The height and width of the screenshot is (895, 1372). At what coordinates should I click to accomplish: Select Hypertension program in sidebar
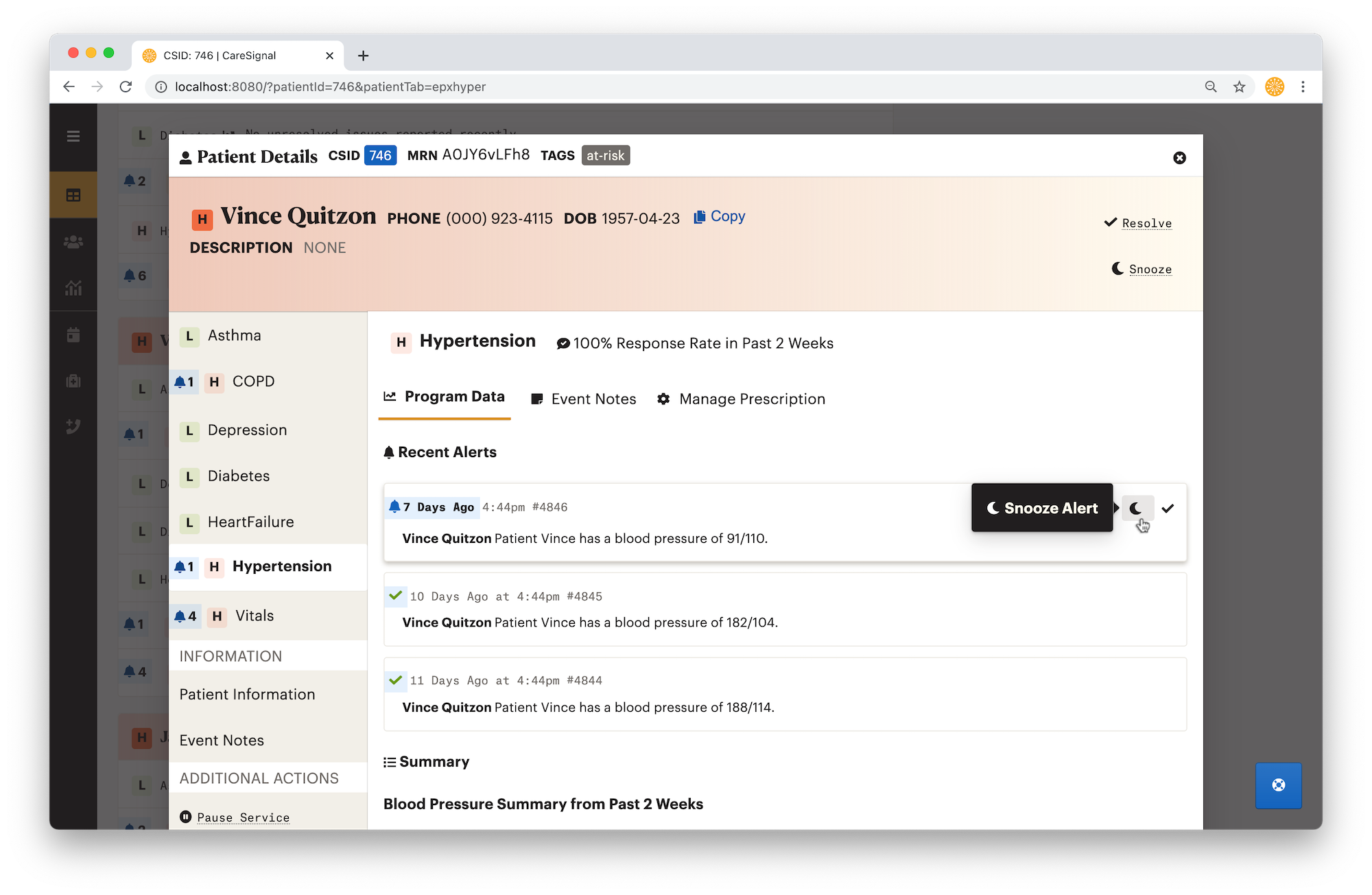pyautogui.click(x=268, y=567)
